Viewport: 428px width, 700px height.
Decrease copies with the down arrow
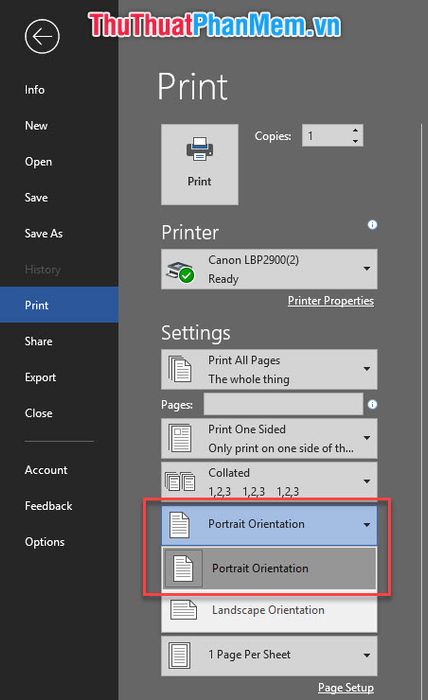pyautogui.click(x=355, y=141)
